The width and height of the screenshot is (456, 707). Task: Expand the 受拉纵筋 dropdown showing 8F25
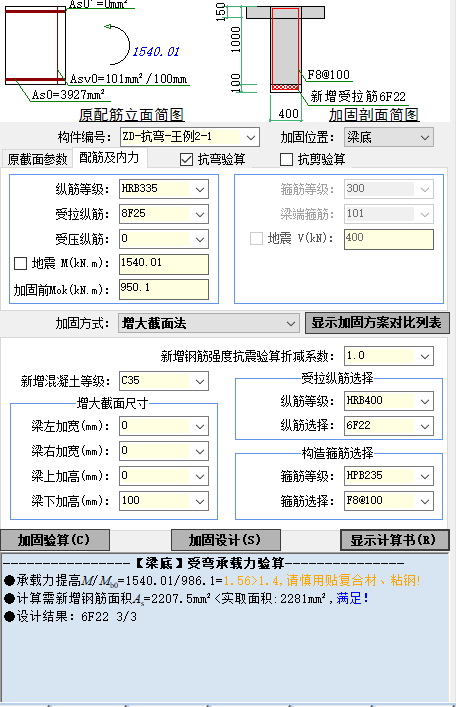click(164, 214)
